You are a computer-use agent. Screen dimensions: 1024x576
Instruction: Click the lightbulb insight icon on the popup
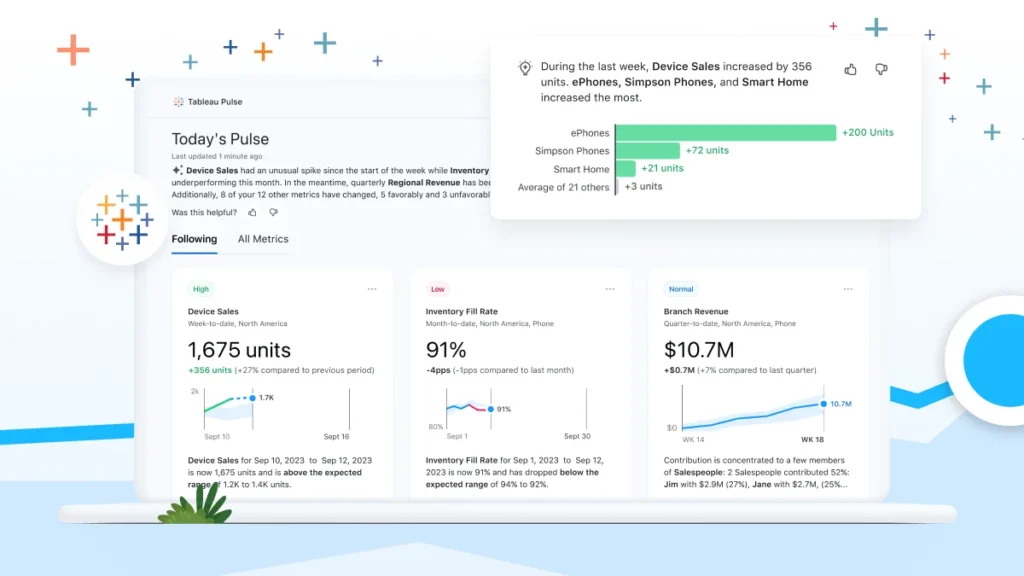[x=525, y=68]
